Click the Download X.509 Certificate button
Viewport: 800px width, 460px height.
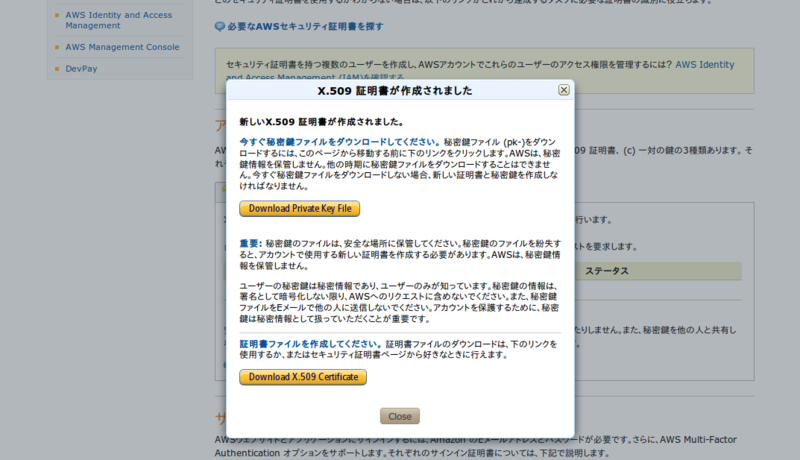click(x=303, y=377)
